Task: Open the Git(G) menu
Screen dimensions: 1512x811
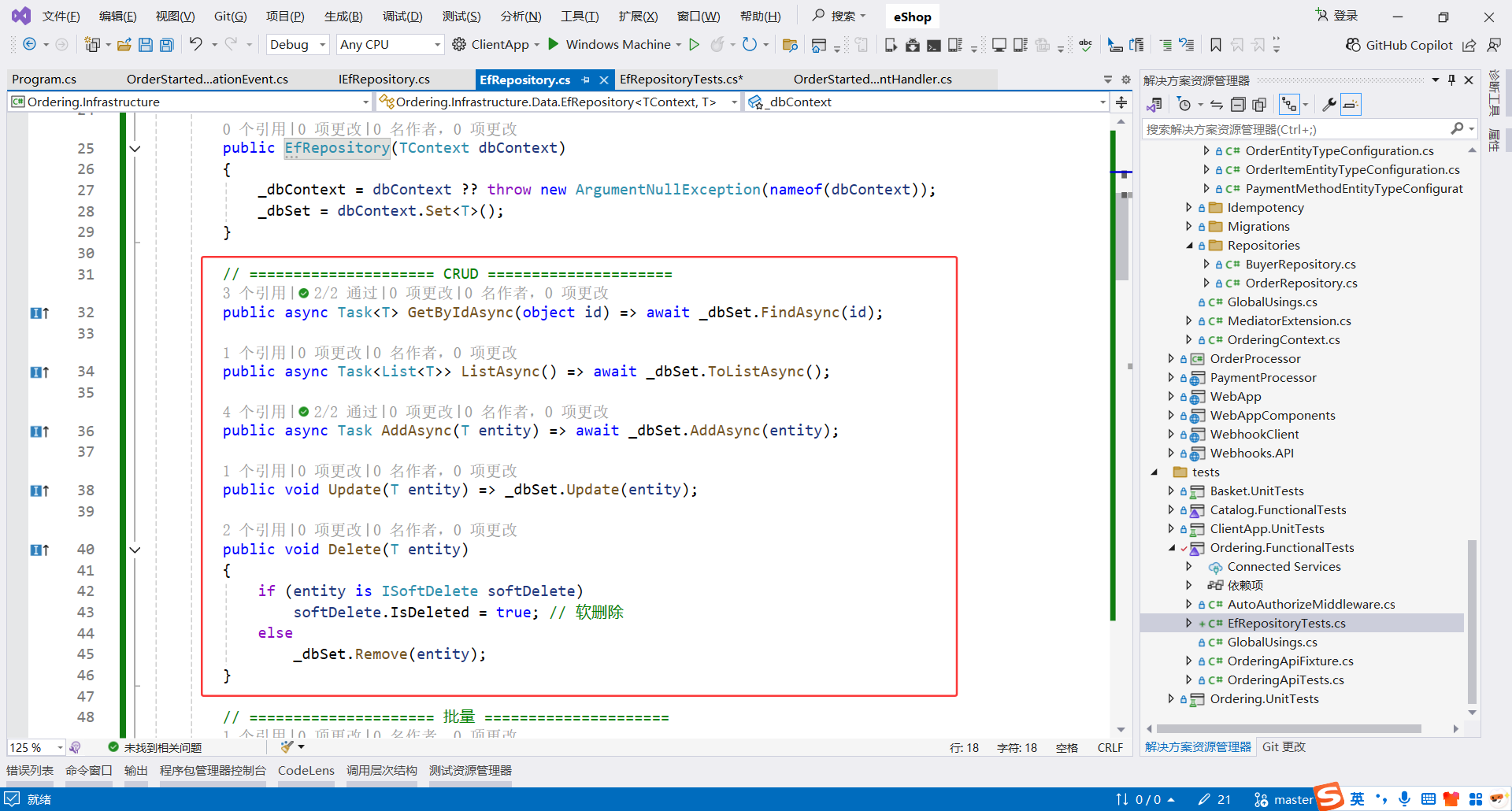Action: (x=230, y=17)
